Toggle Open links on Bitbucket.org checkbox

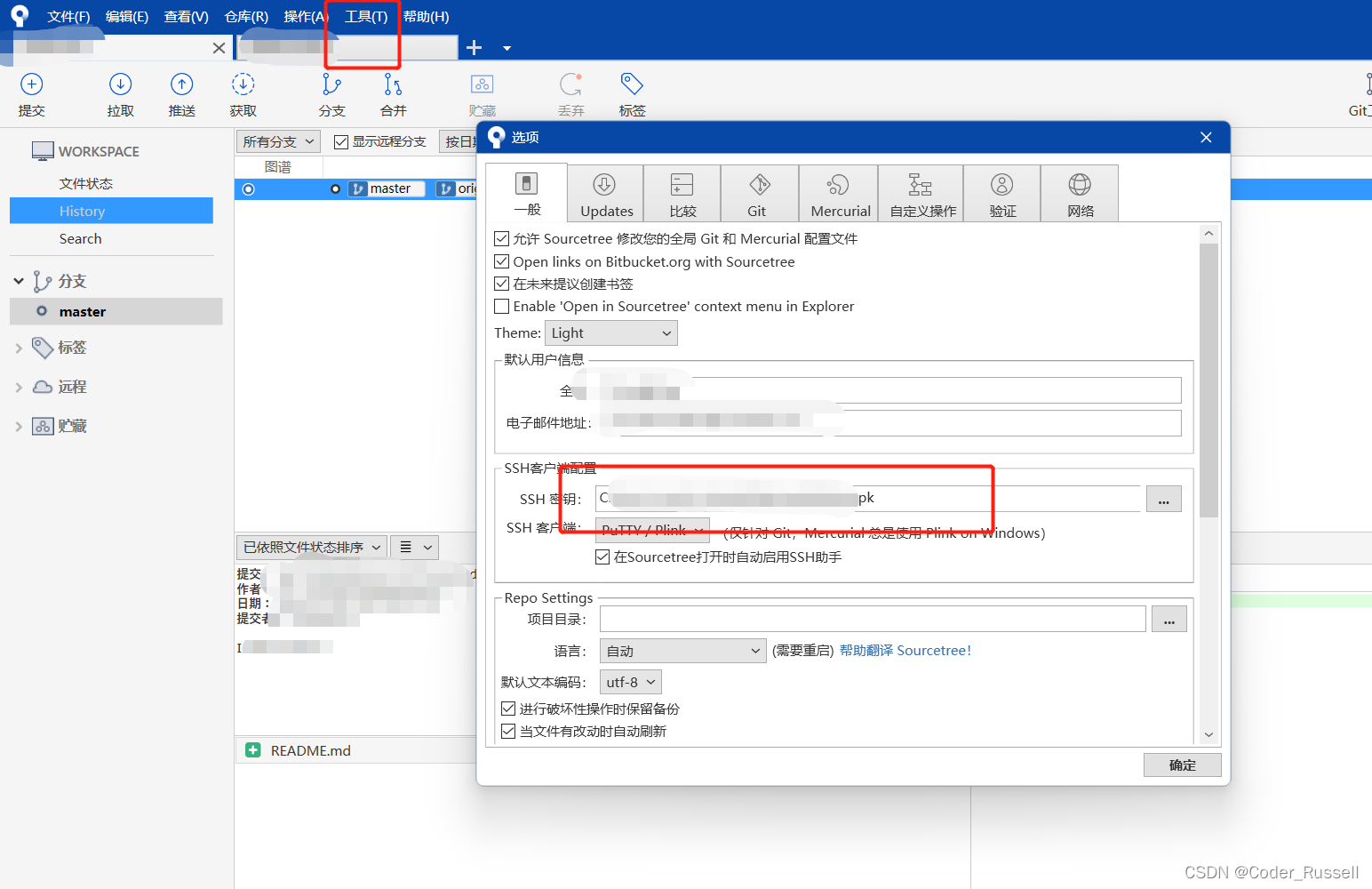point(502,261)
